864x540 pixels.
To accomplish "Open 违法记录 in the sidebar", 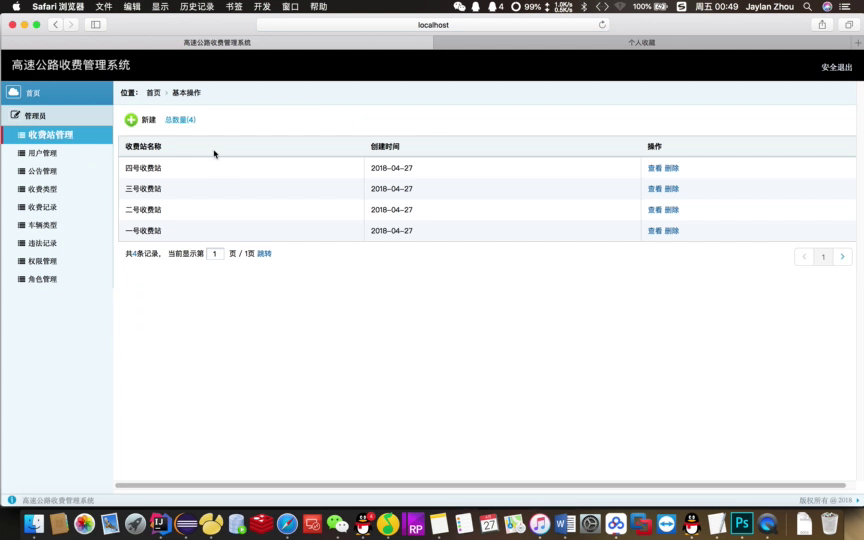I will tap(42, 243).
